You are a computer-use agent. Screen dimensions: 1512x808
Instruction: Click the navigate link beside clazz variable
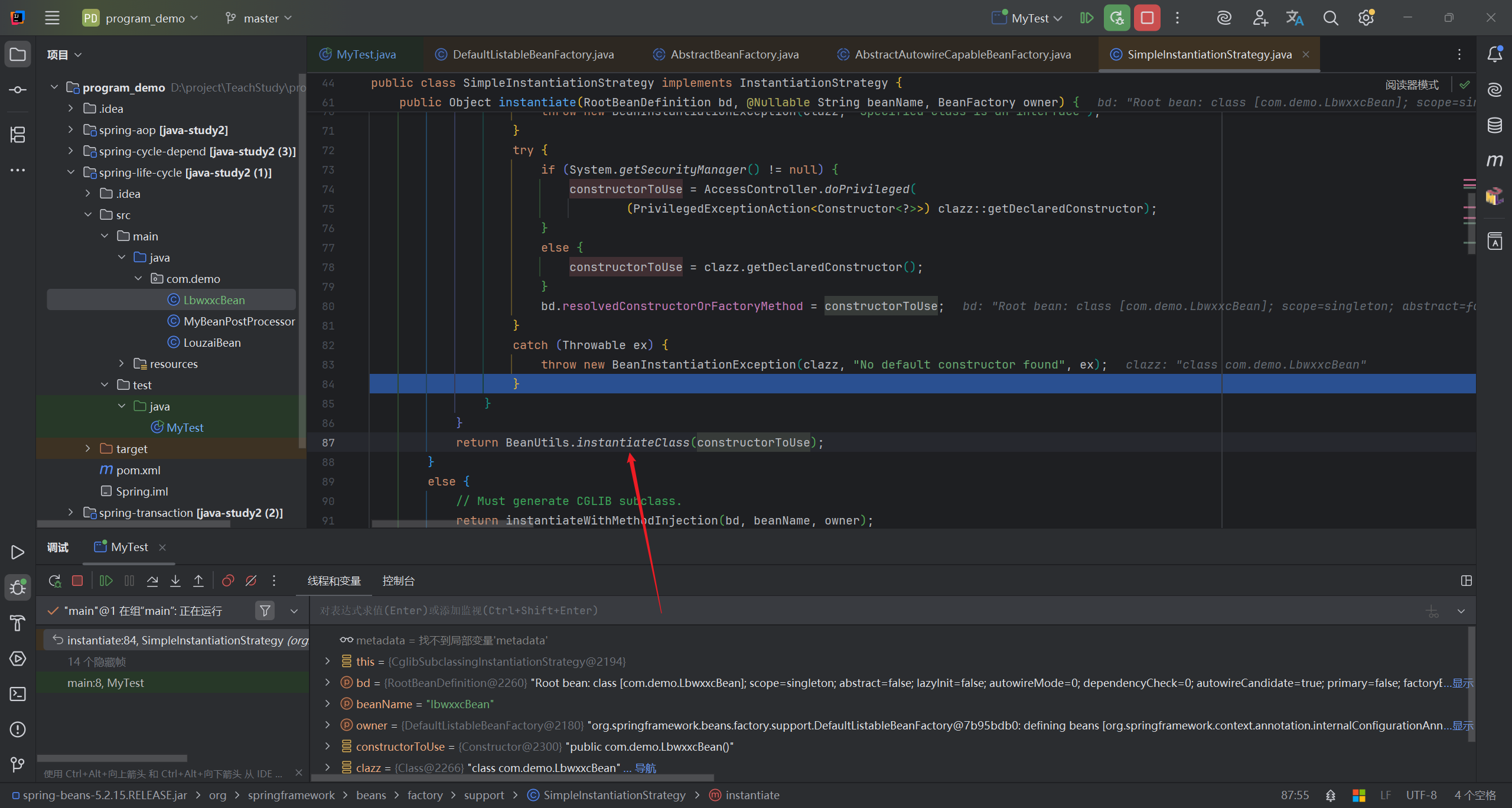click(x=646, y=768)
